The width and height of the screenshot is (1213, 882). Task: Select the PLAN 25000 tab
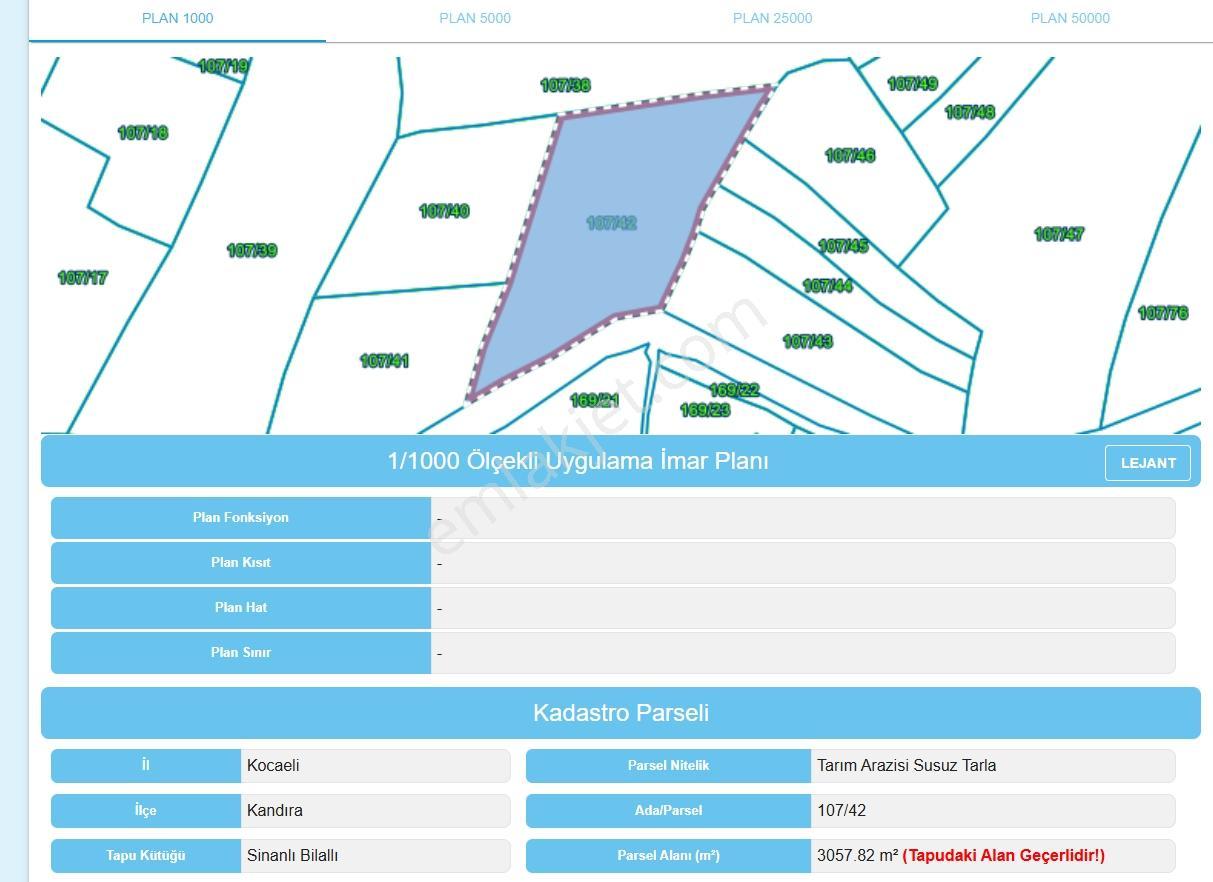[x=772, y=18]
